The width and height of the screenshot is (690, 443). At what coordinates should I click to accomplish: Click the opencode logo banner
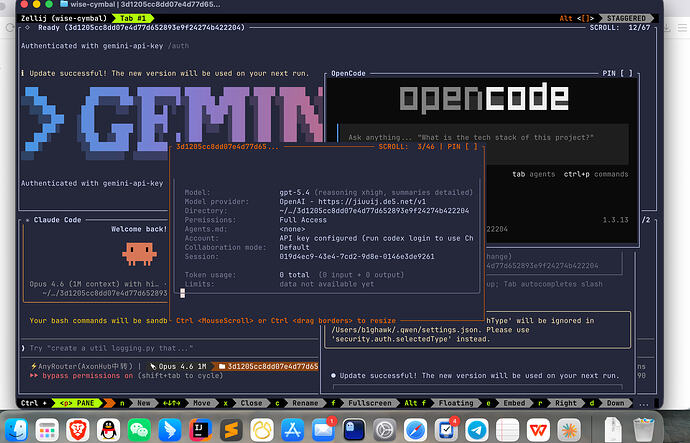pos(483,98)
